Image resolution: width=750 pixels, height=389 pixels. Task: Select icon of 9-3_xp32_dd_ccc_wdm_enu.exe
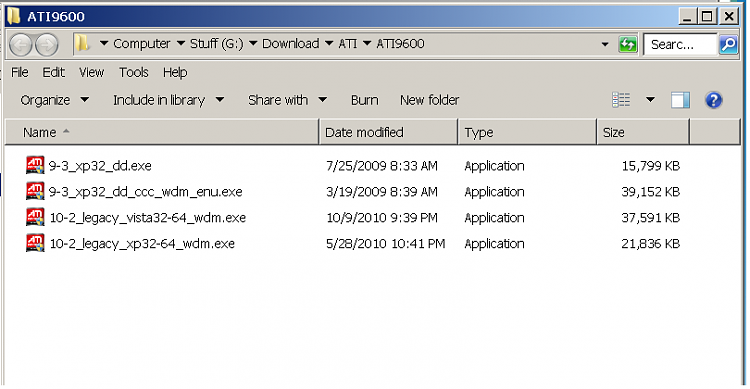click(35, 191)
